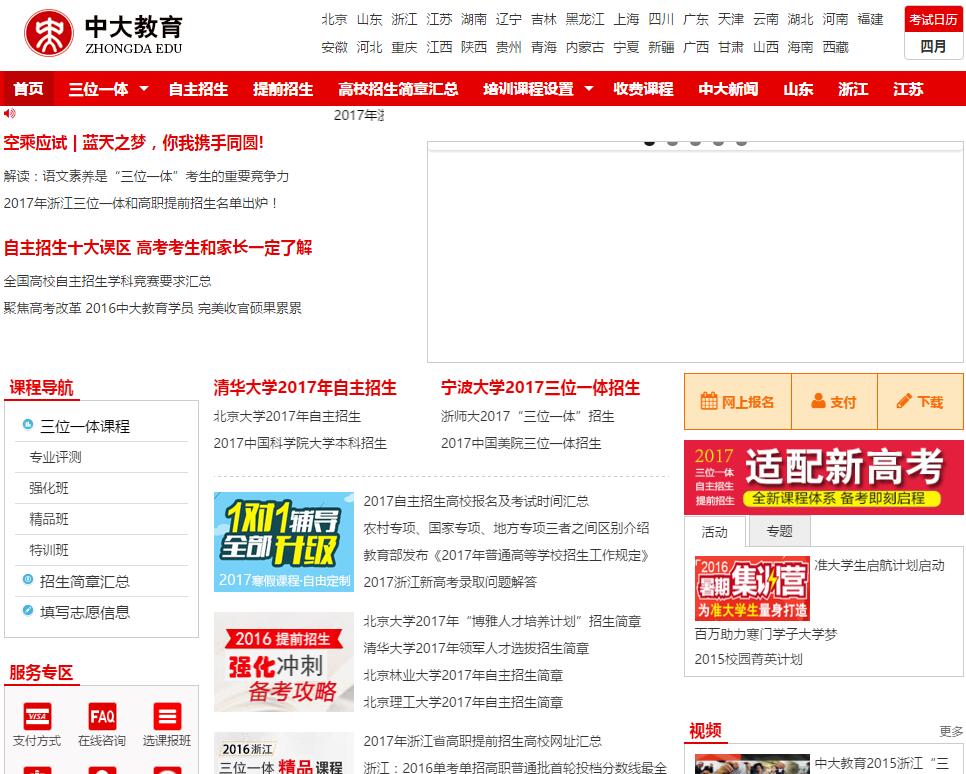Screen dimensions: 966x774
Task: Open 北京林业大学2017年自主招生简章
Action: point(463,675)
